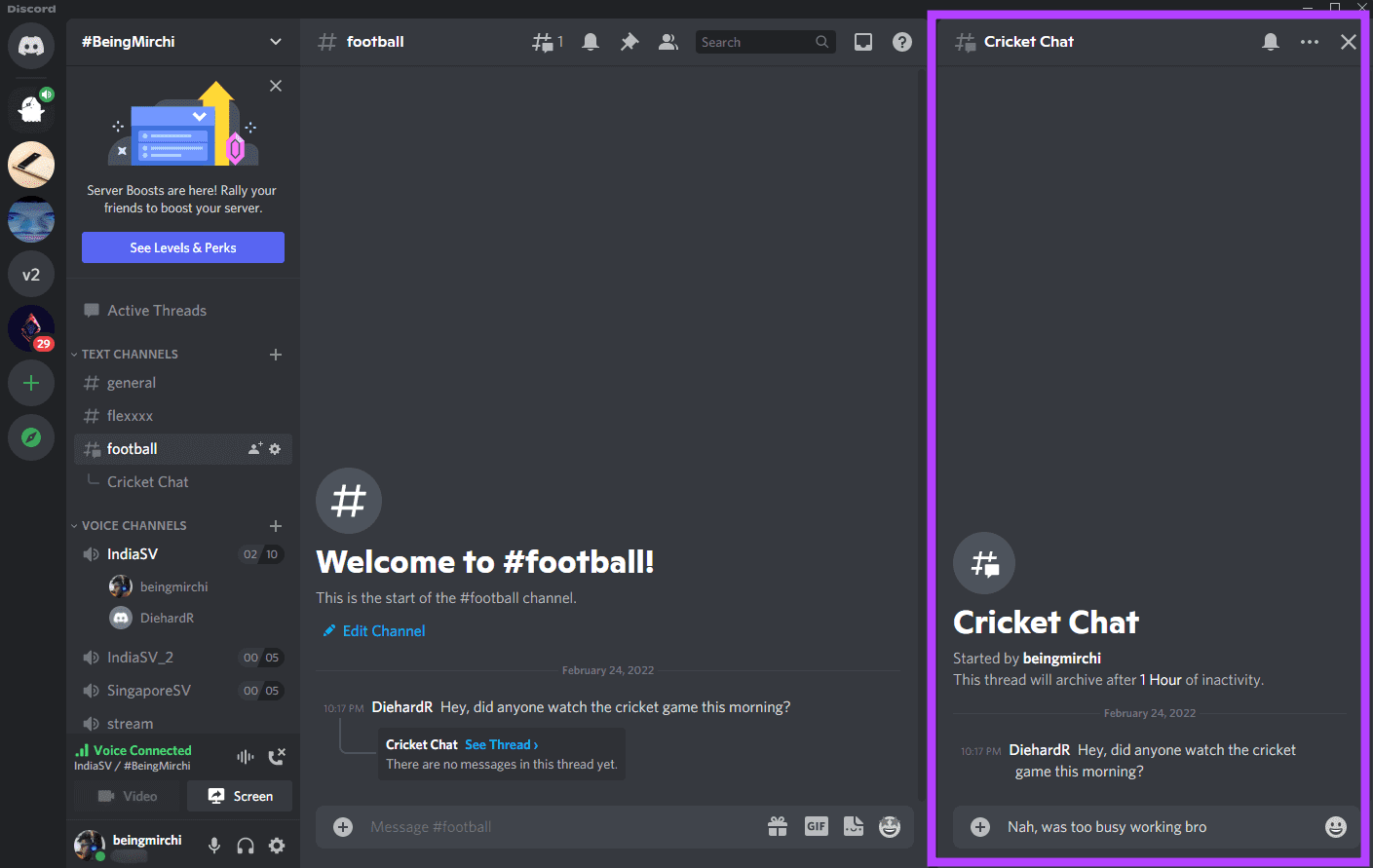Click upload plus in football message box
The height and width of the screenshot is (868, 1373).
point(343,827)
